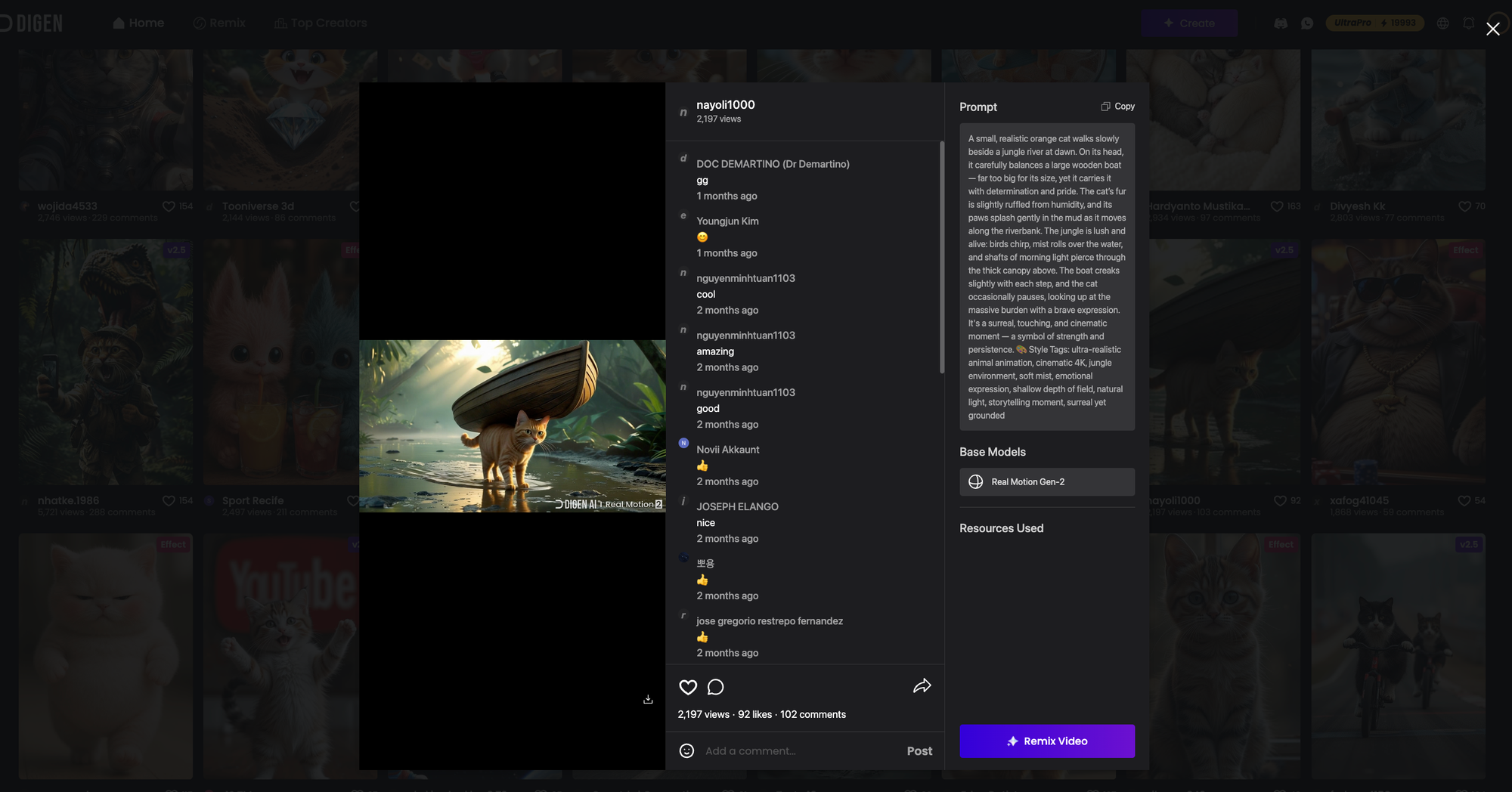Open xafog1045 creator in background
This screenshot has height=792, width=1512.
coord(1359,501)
